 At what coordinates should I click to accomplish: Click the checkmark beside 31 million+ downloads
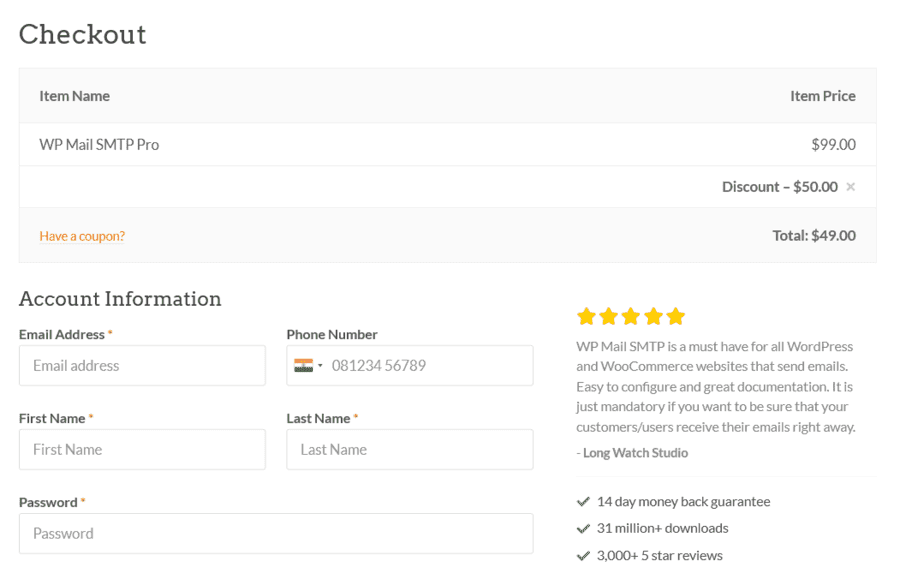tap(583, 528)
